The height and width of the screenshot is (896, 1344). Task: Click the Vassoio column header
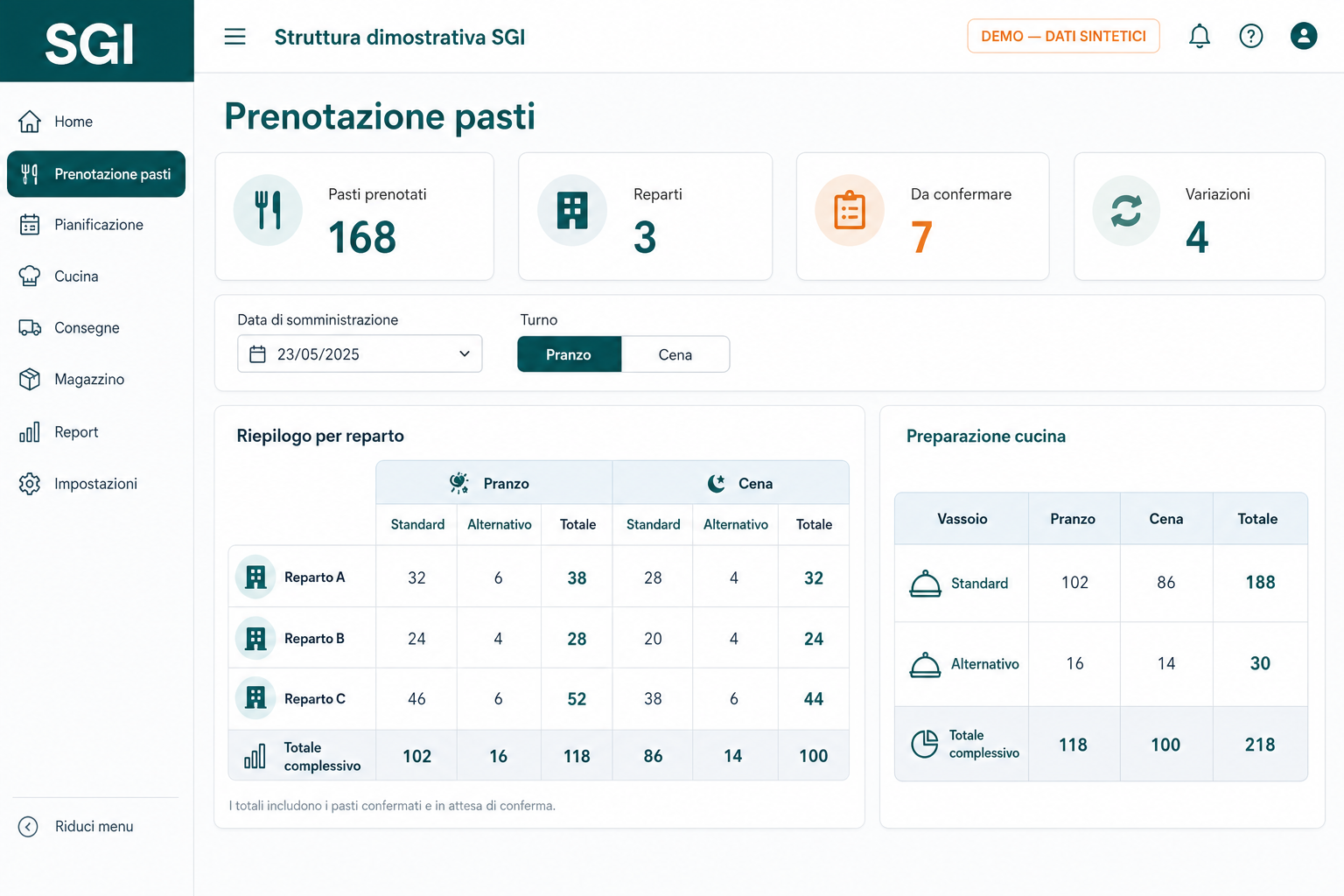point(962,519)
